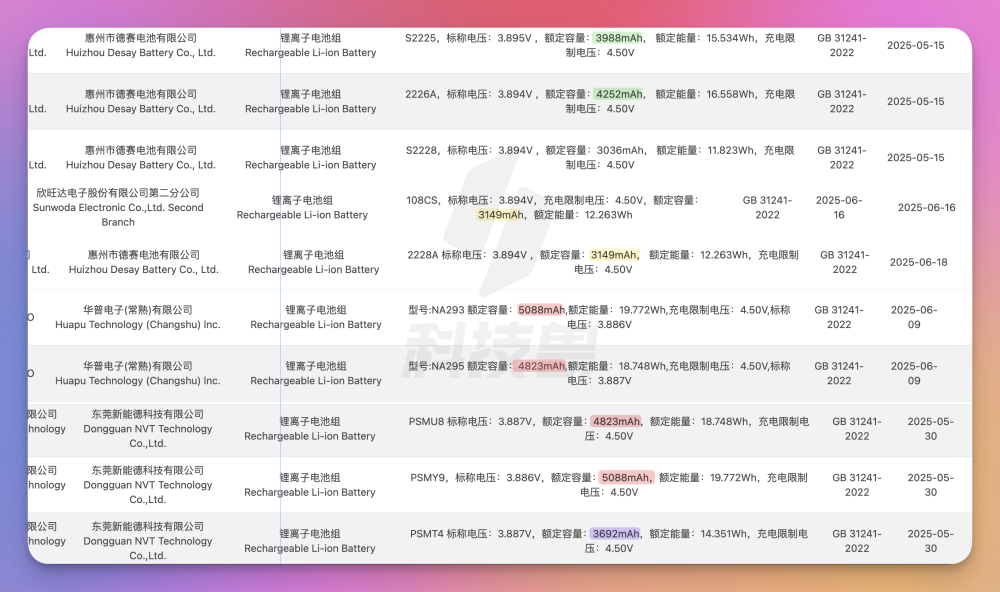Click GB 31241-2022 in the PSMT4 row
This screenshot has width=1000, height=592.
[x=857, y=542]
